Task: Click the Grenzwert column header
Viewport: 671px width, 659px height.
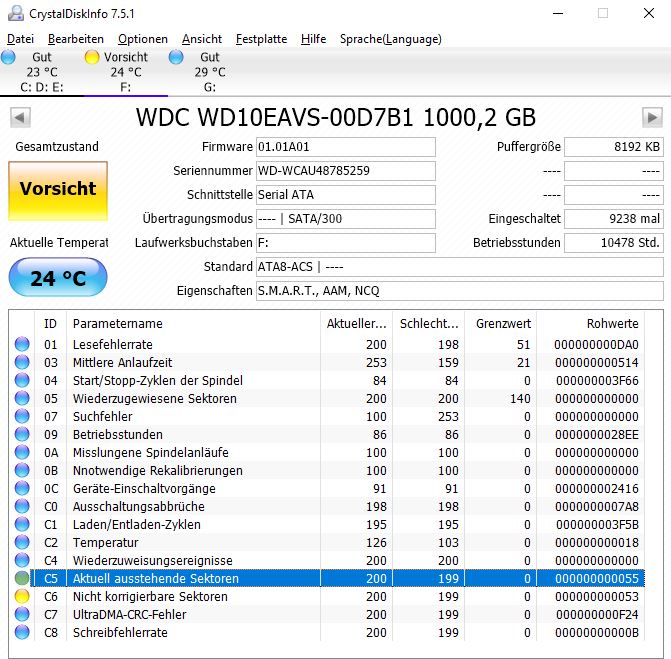Action: point(501,324)
